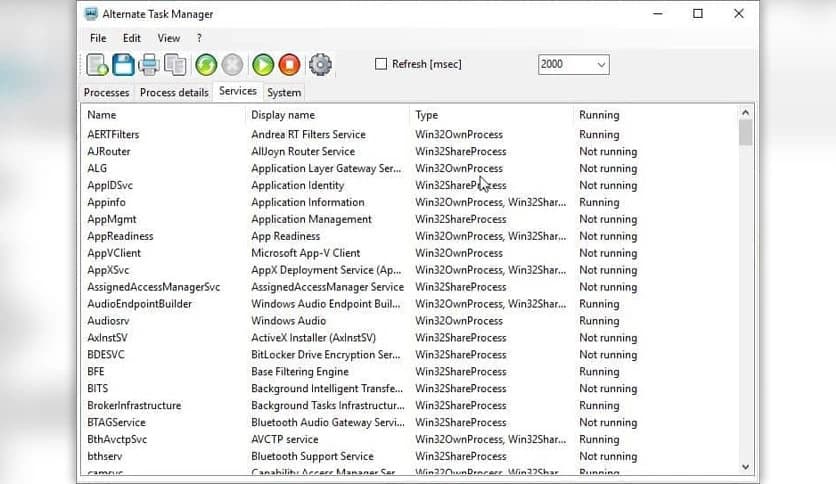Image resolution: width=836 pixels, height=484 pixels.
Task: Select the BTAGService service name
Action: click(x=116, y=423)
